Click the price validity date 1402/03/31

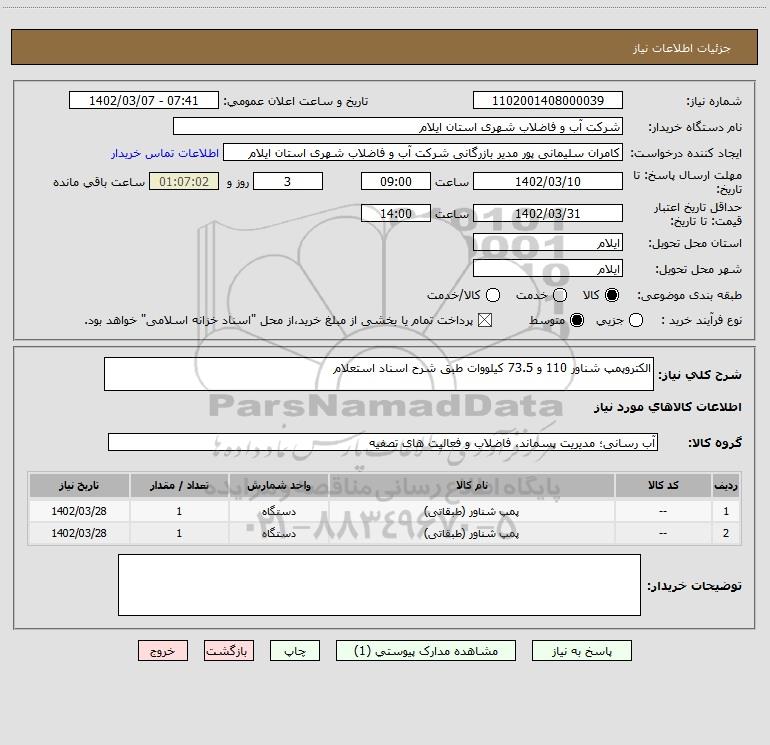coord(548,213)
